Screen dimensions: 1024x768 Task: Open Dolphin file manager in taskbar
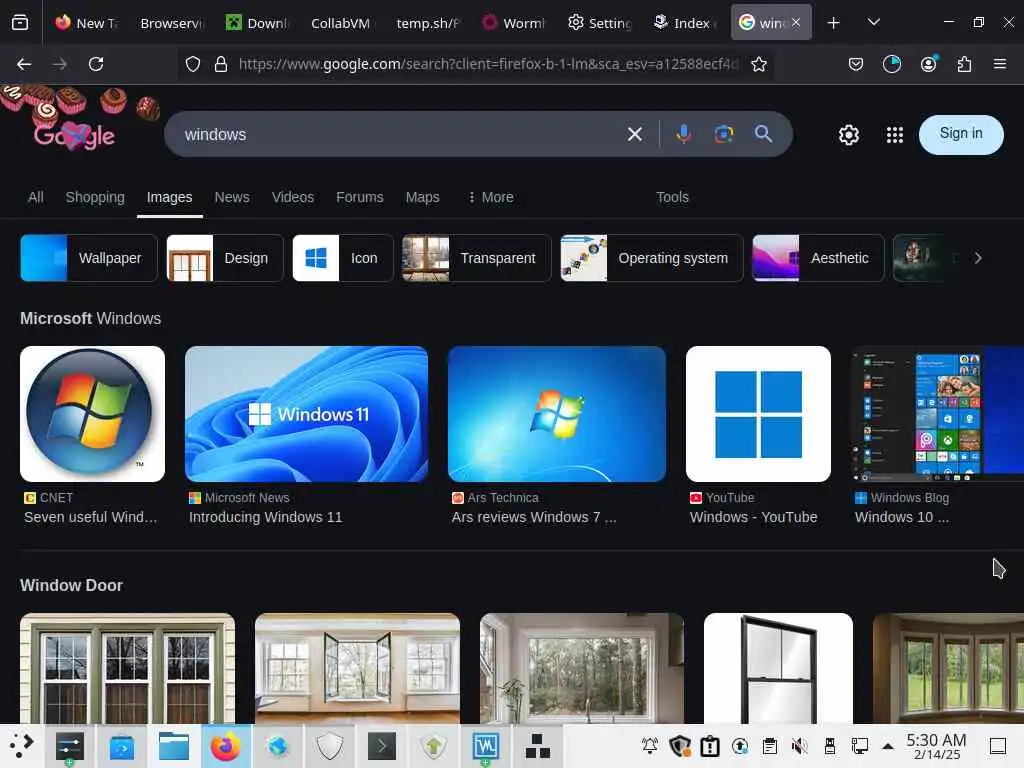[174, 746]
